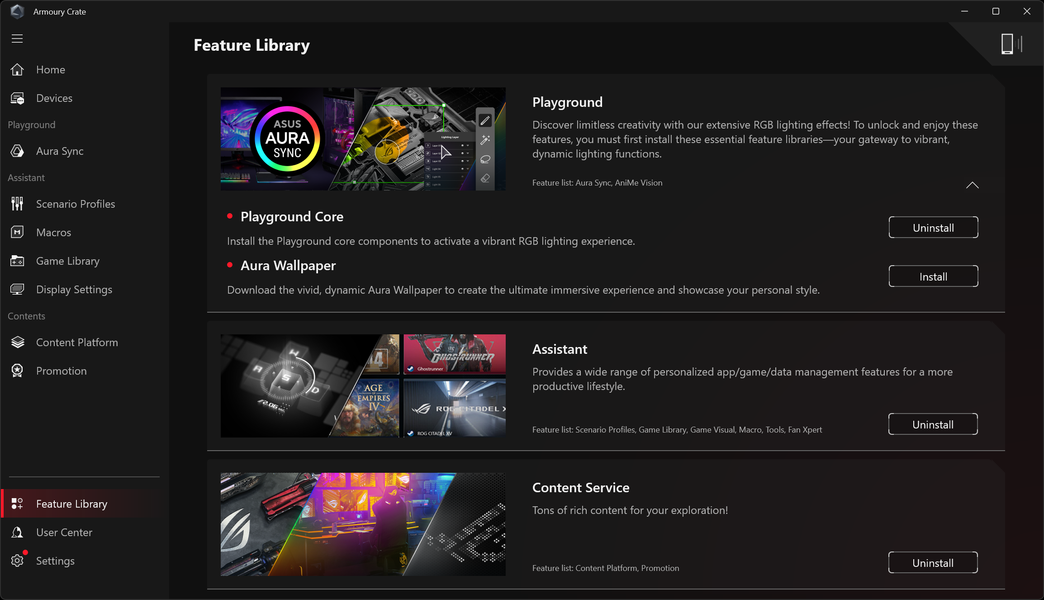Click the Assistant games thumbnail
This screenshot has width=1044, height=600.
click(x=363, y=386)
